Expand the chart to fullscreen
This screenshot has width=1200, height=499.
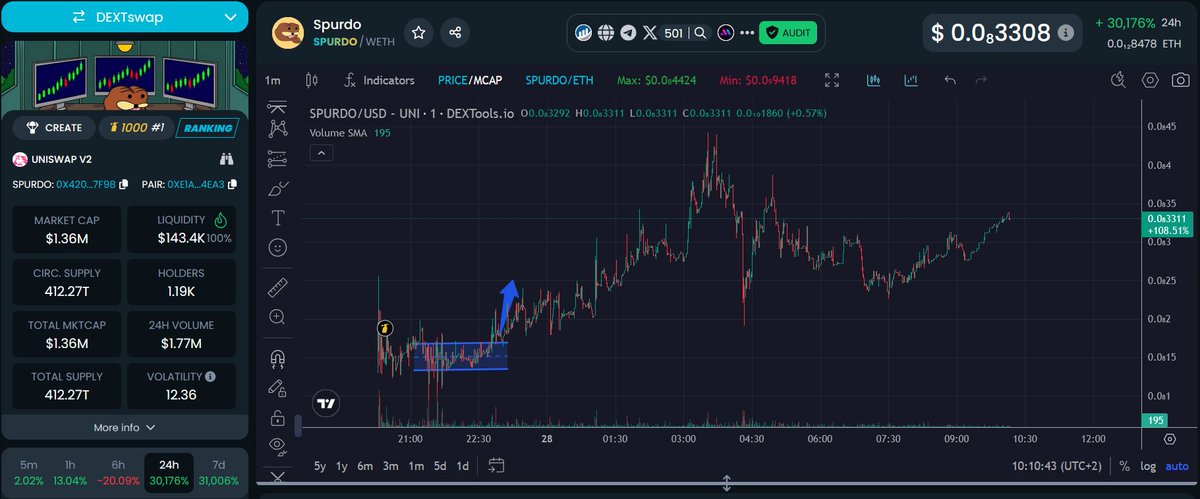832,80
